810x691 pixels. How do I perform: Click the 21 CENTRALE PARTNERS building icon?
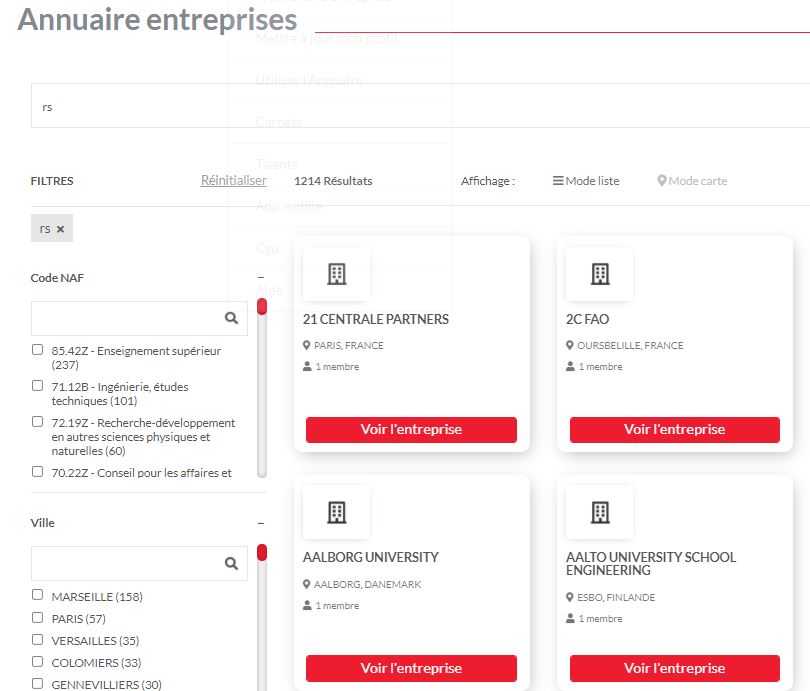[x=336, y=274]
